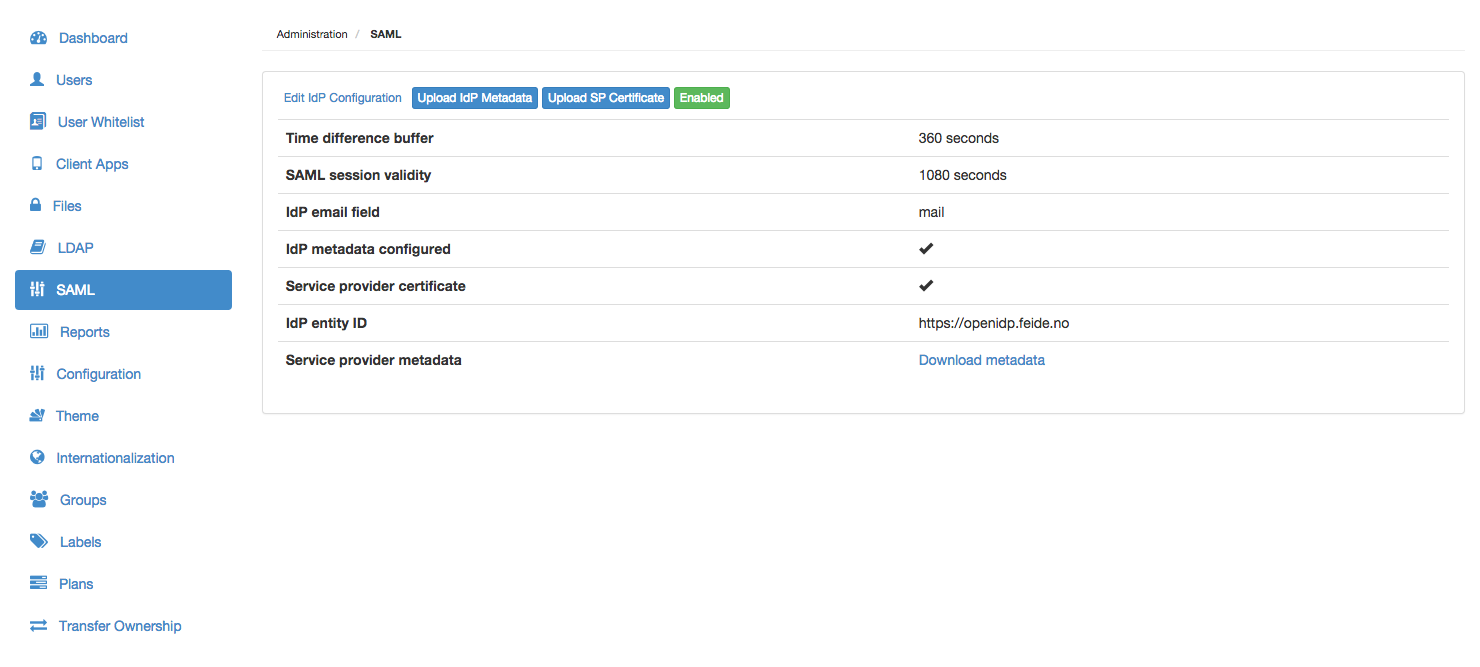Toggle the green Enabled button
1480x667 pixels.
coord(701,98)
